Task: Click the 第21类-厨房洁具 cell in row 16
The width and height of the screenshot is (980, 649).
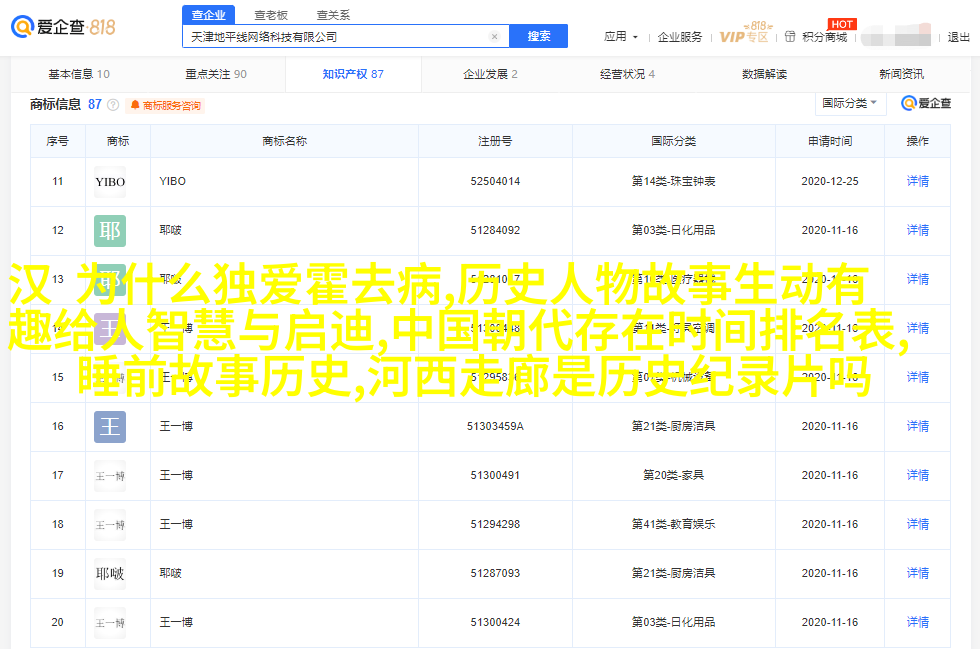Action: pos(673,426)
